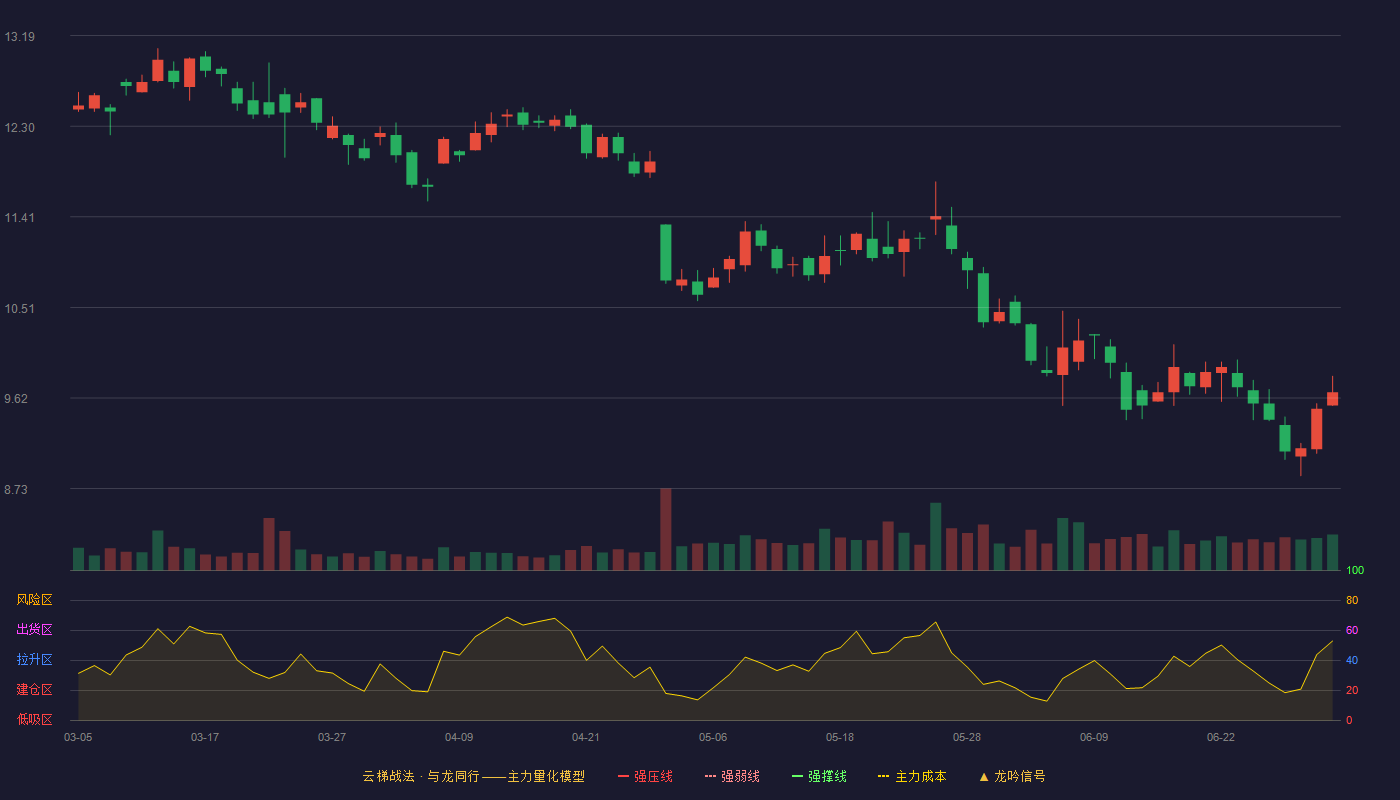
Task: Click the yellow 主力成本 dashed marker
Action: click(x=883, y=776)
